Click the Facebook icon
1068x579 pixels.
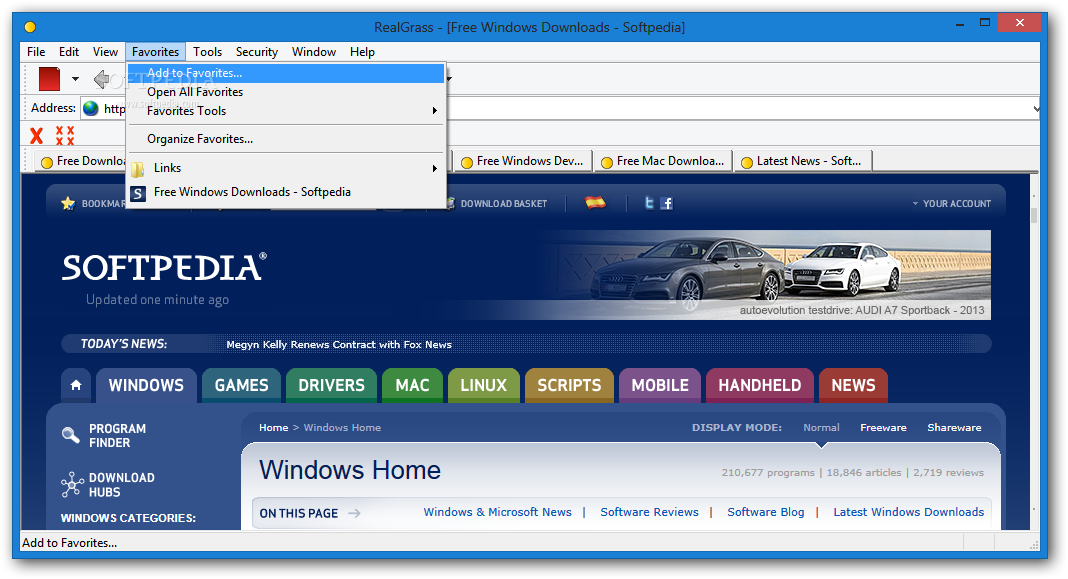pyautogui.click(x=667, y=203)
